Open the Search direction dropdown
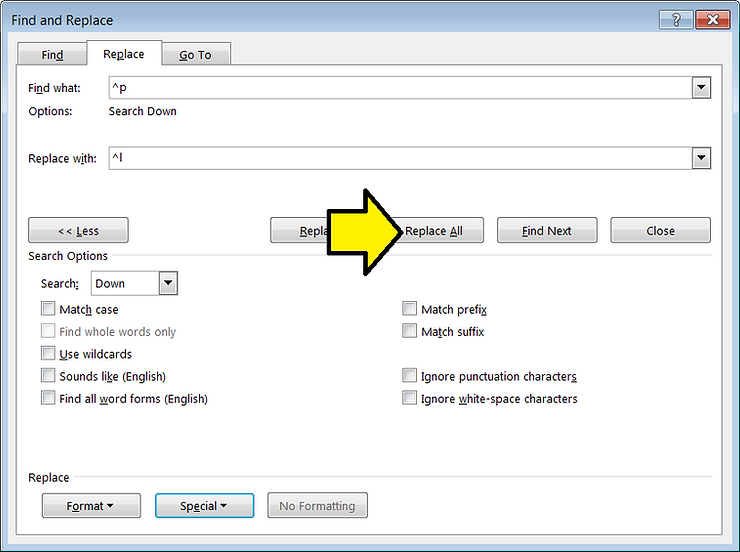Image resolution: width=740 pixels, height=552 pixels. point(168,284)
